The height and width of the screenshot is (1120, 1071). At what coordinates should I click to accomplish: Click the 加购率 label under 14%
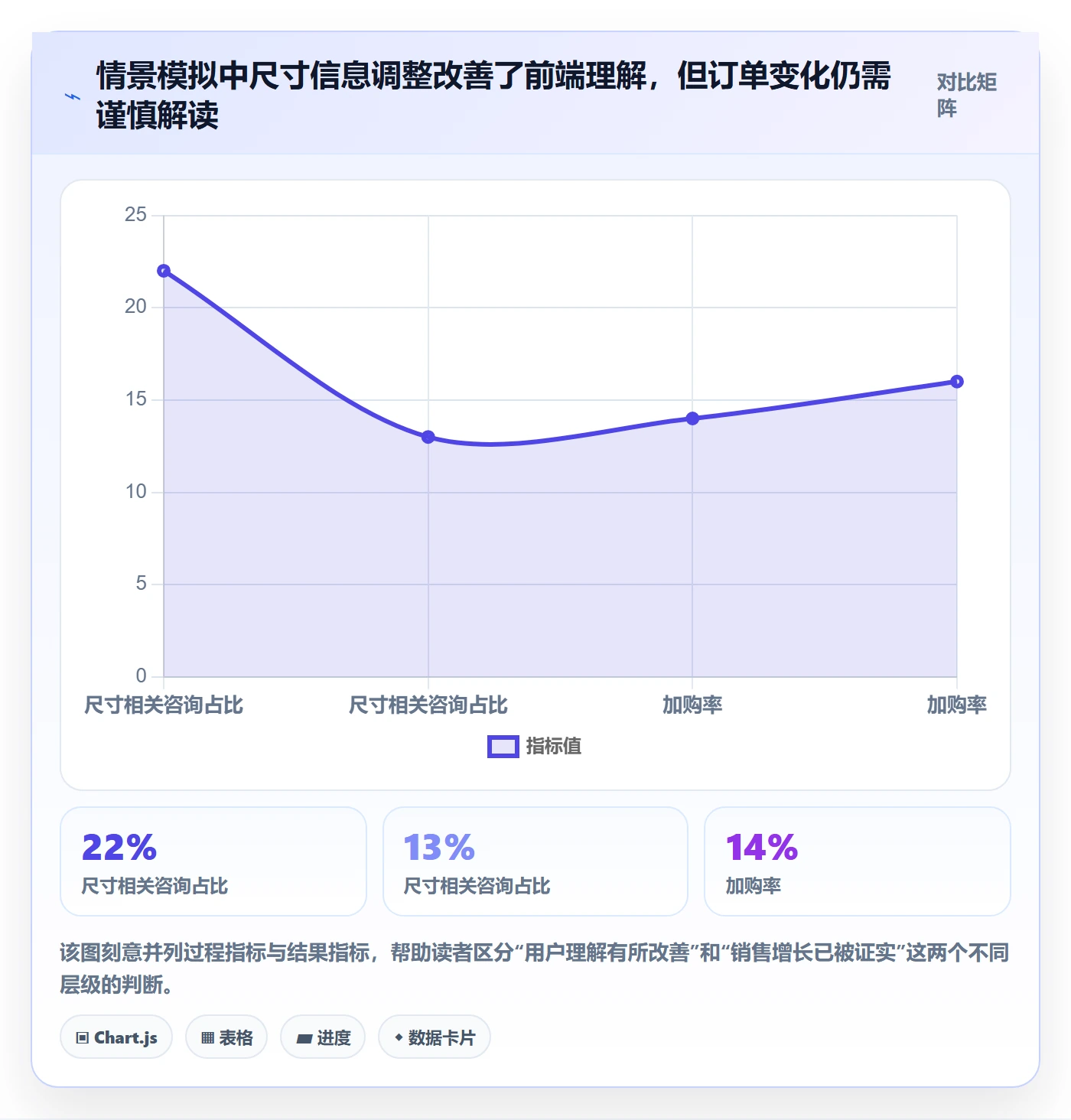coord(754,886)
